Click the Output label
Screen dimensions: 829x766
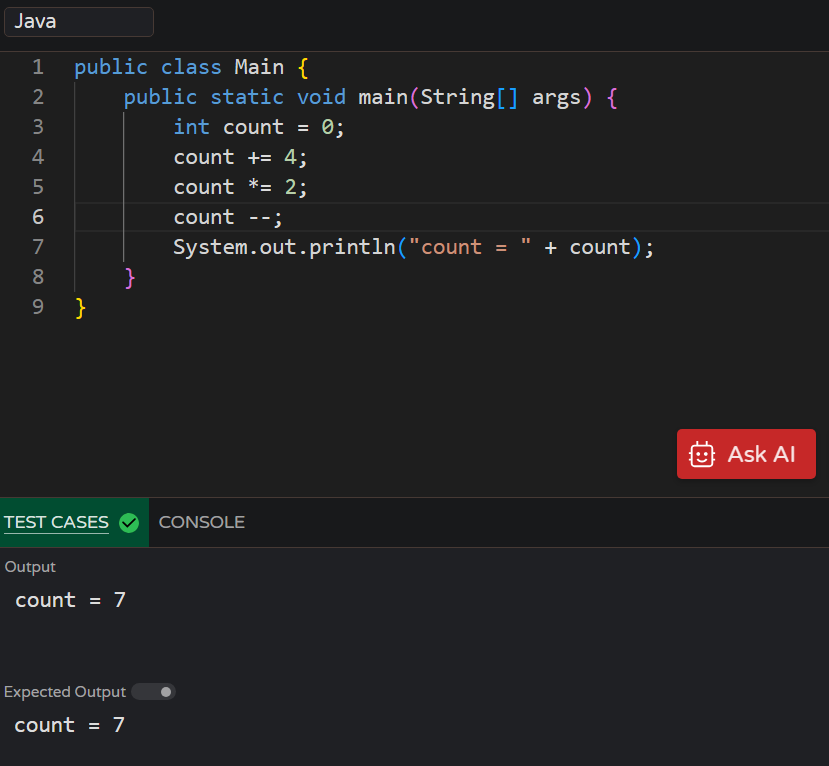(30, 566)
